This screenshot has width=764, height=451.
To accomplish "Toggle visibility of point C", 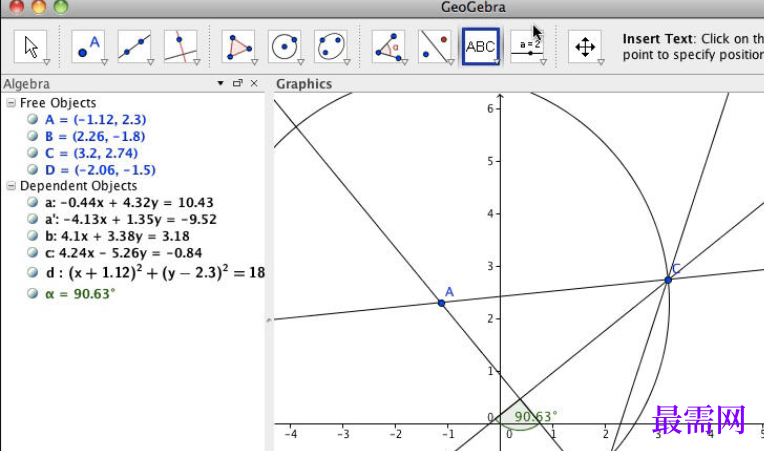I will coord(33,152).
